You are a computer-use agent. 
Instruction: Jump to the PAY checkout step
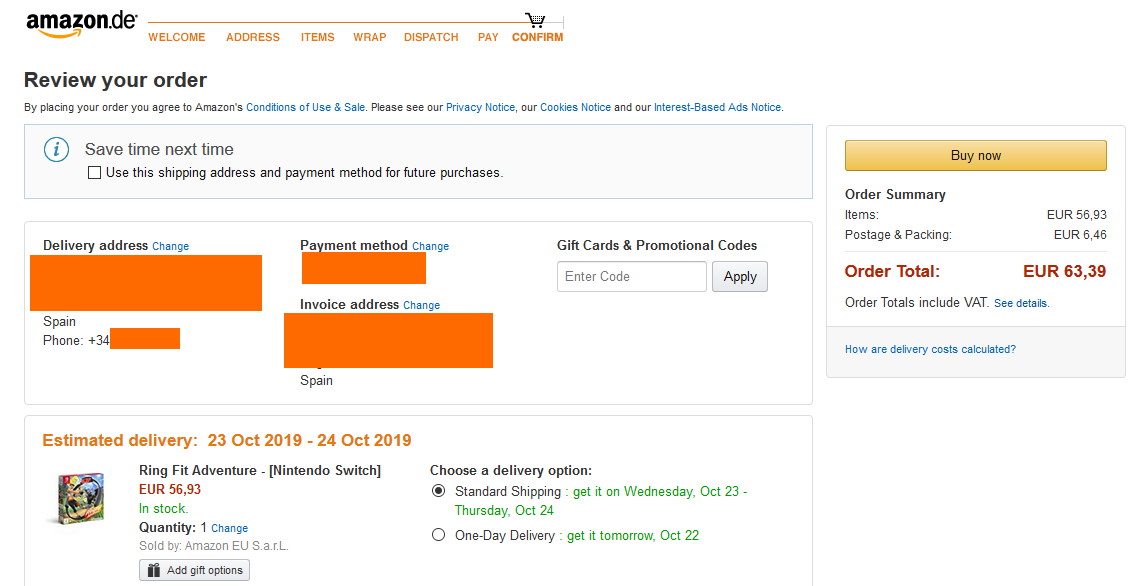[x=488, y=37]
